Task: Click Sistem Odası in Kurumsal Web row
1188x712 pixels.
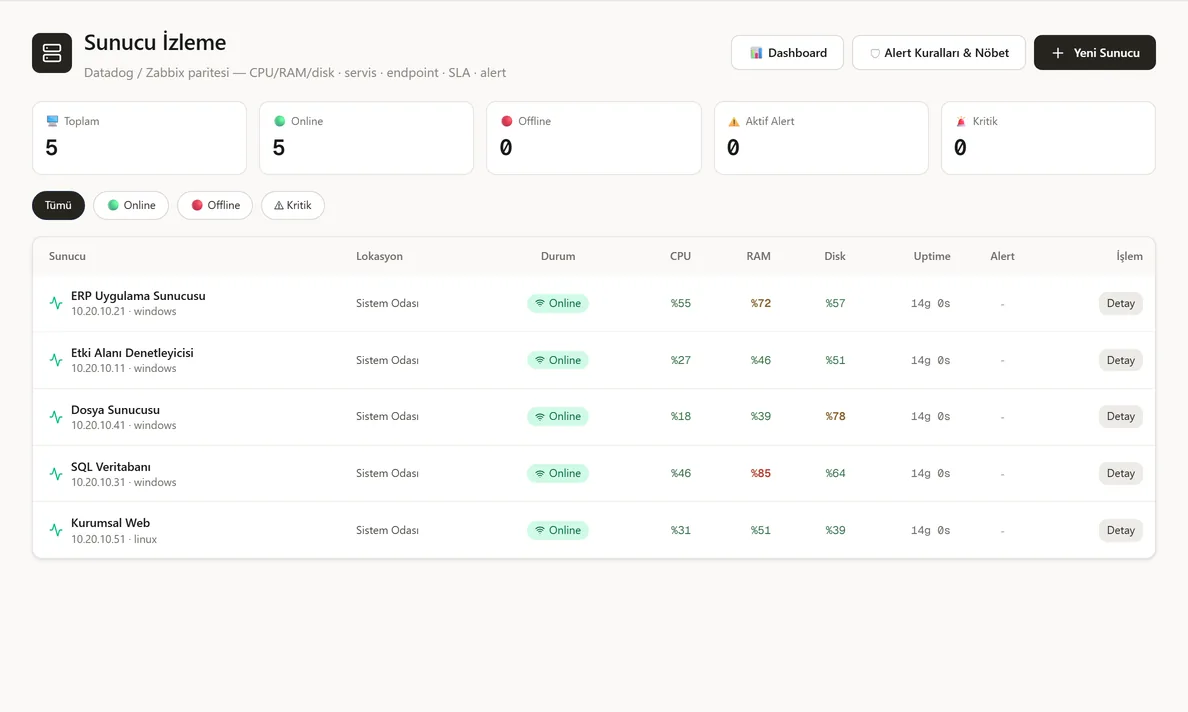Action: pos(387,530)
